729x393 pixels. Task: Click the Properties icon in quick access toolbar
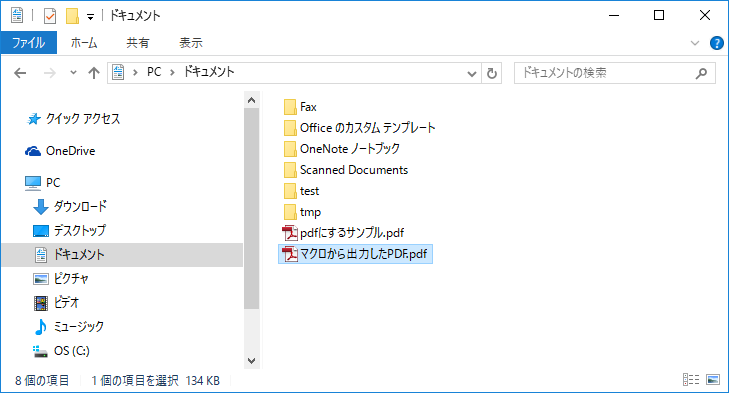[x=50, y=16]
